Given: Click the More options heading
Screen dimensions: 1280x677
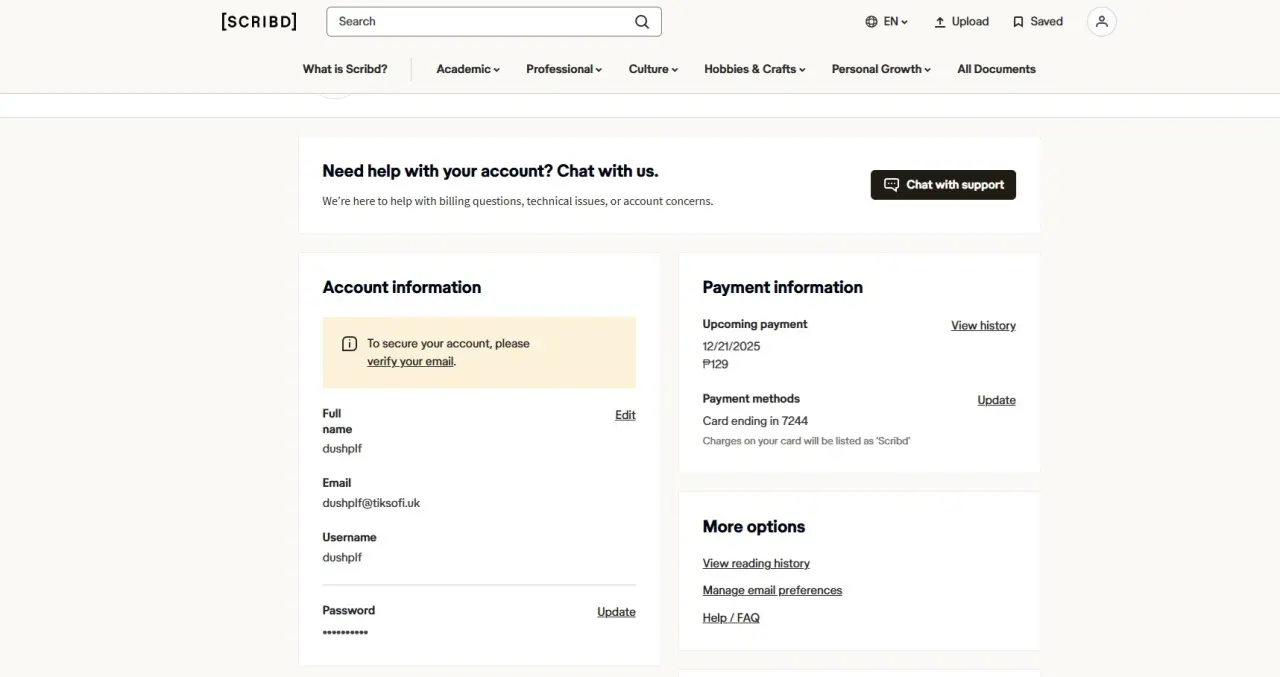Looking at the screenshot, I should pos(753,527).
